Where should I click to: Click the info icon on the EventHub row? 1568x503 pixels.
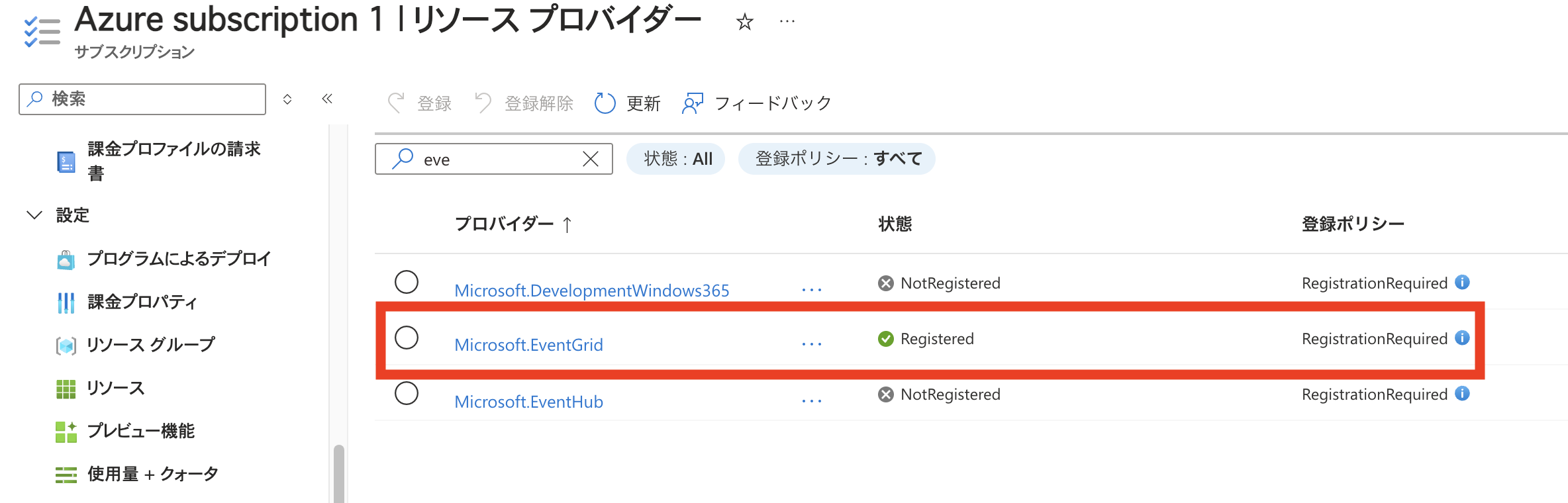click(1462, 394)
